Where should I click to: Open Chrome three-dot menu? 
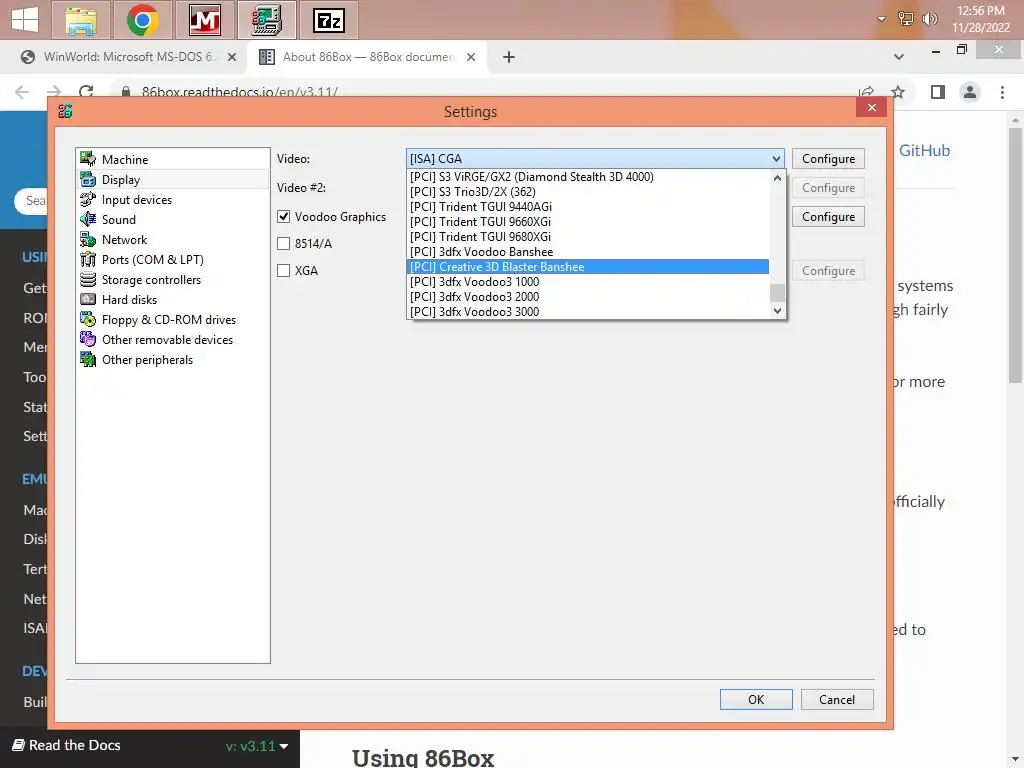point(1002,92)
